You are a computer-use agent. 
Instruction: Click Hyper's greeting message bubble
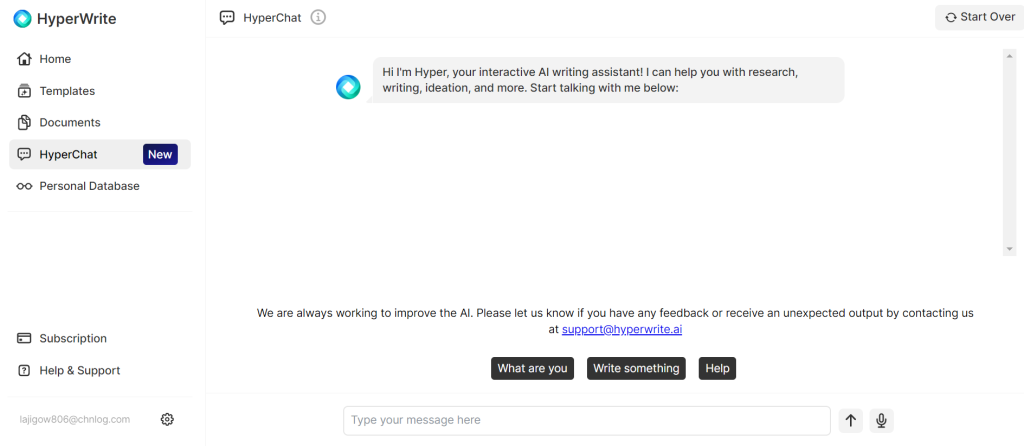[x=608, y=80]
